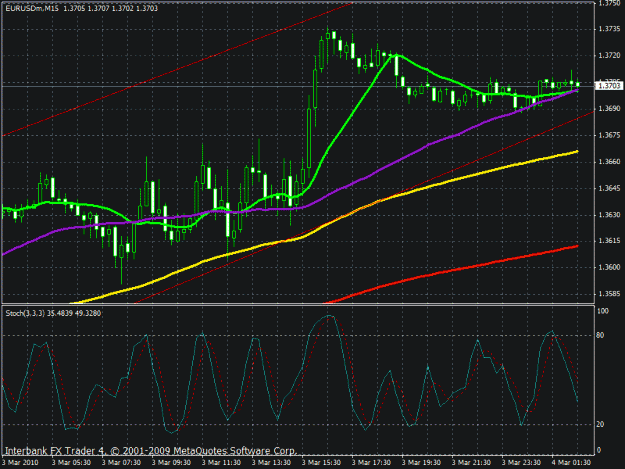Click the stochastic 100 level label
The height and width of the screenshot is (469, 625).
pos(603,311)
